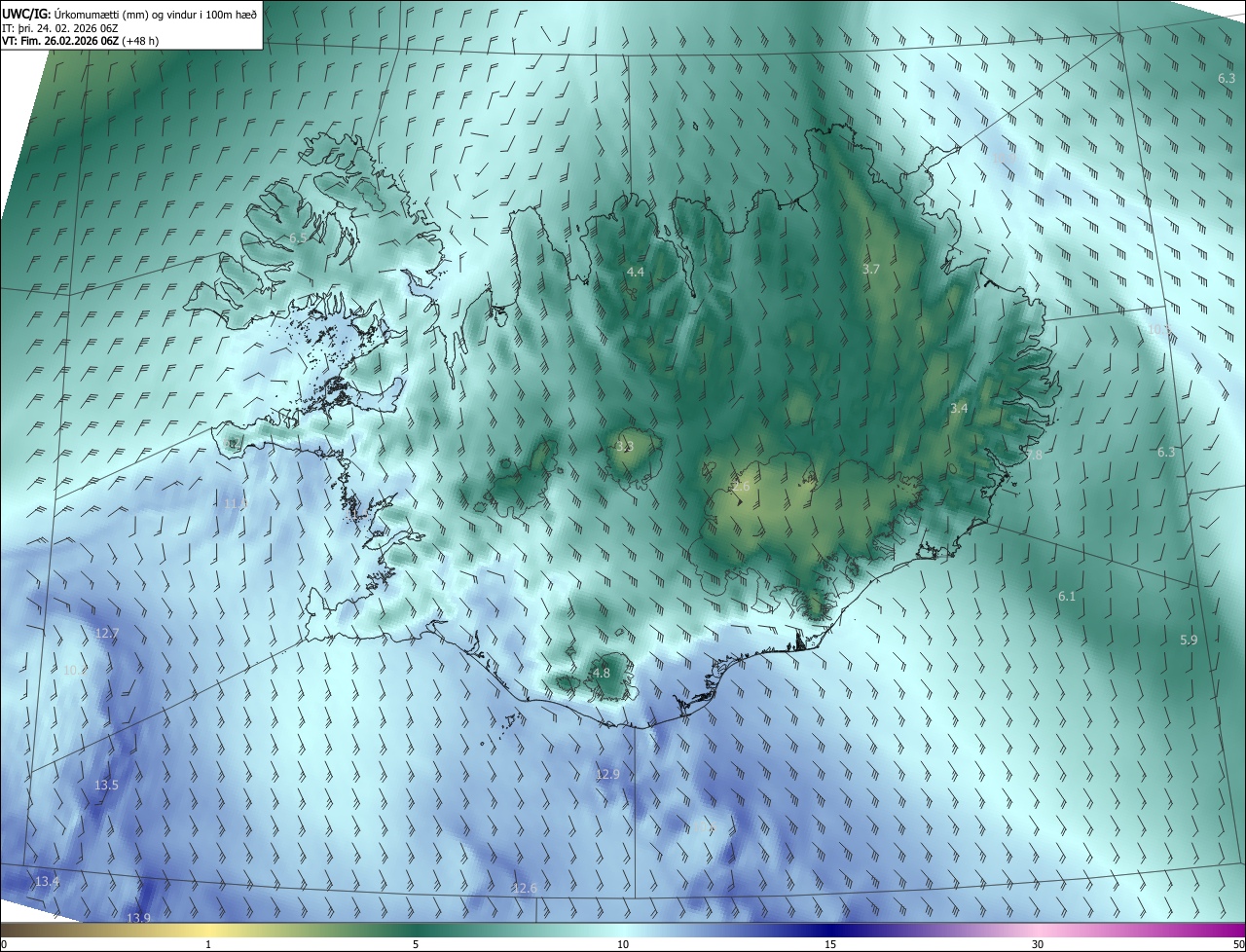Click the 4.8 value on the map
The width and height of the screenshot is (1246, 952).
(602, 673)
